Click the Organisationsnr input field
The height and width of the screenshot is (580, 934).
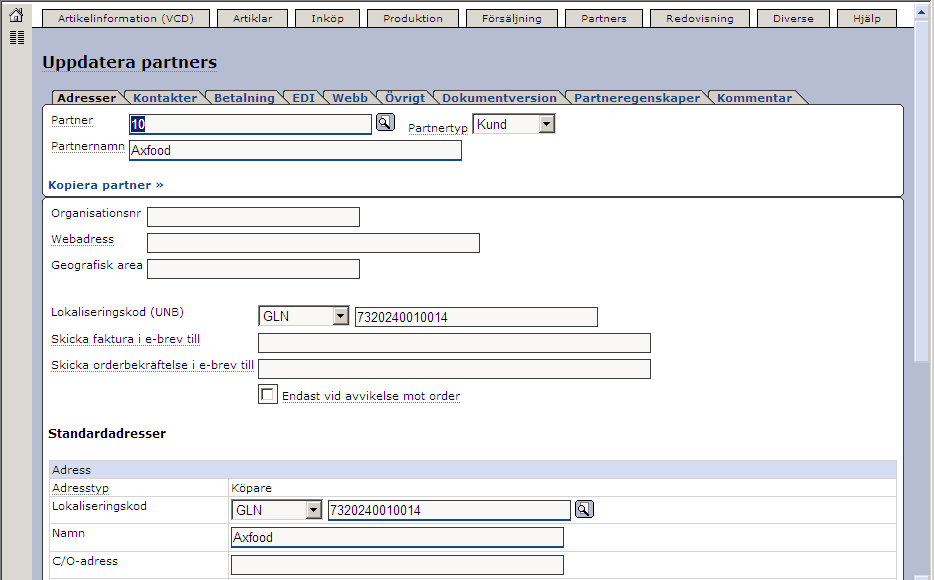tap(253, 217)
